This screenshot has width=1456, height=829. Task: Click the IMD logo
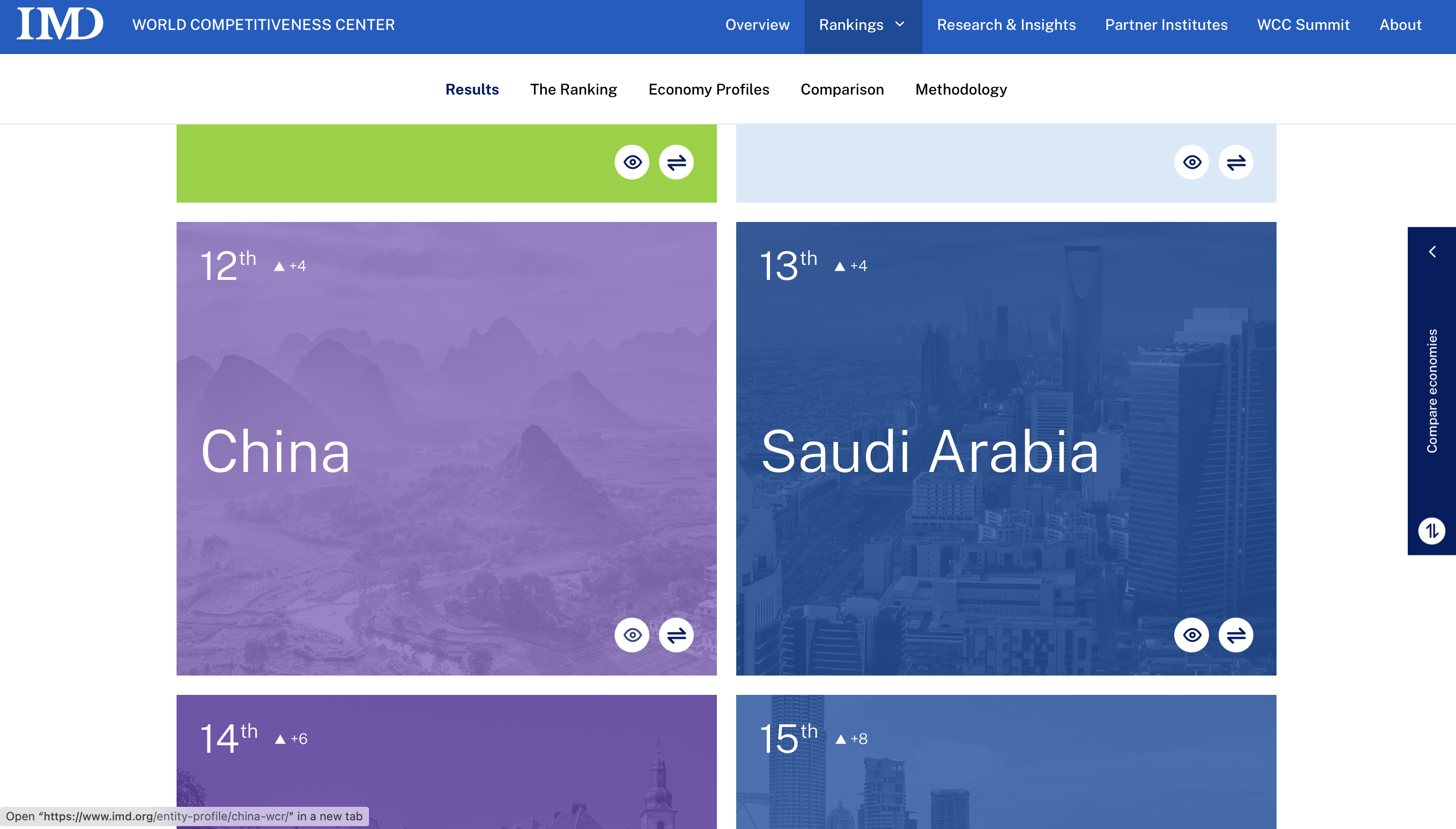(x=60, y=24)
